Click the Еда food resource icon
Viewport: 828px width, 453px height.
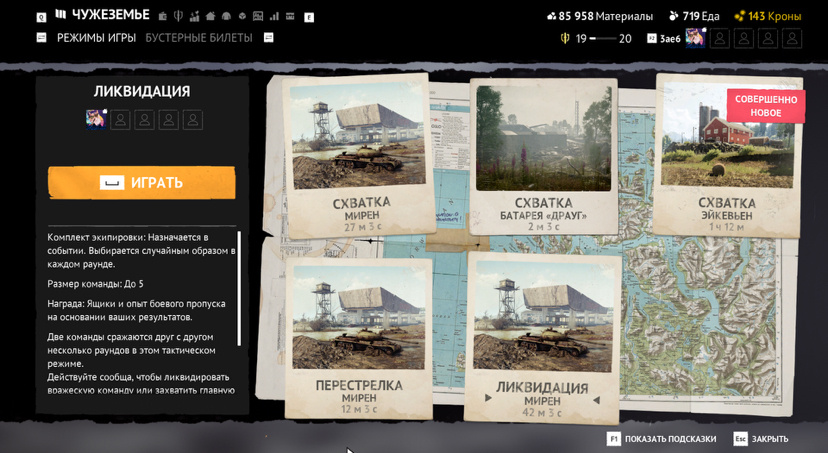coord(674,16)
